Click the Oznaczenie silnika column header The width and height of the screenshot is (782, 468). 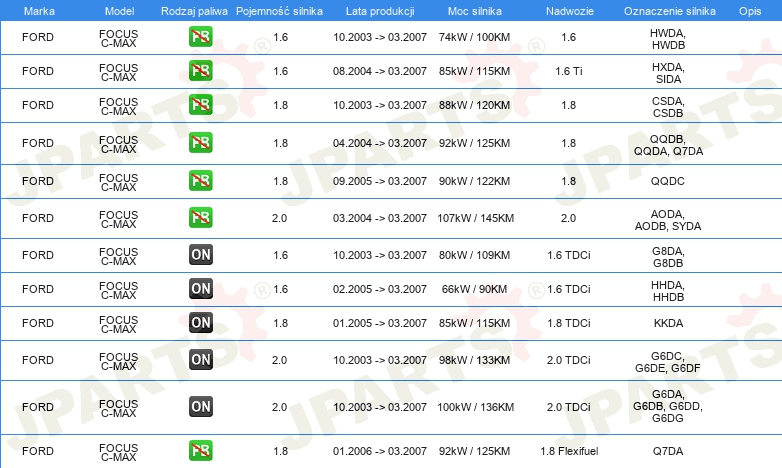point(670,11)
